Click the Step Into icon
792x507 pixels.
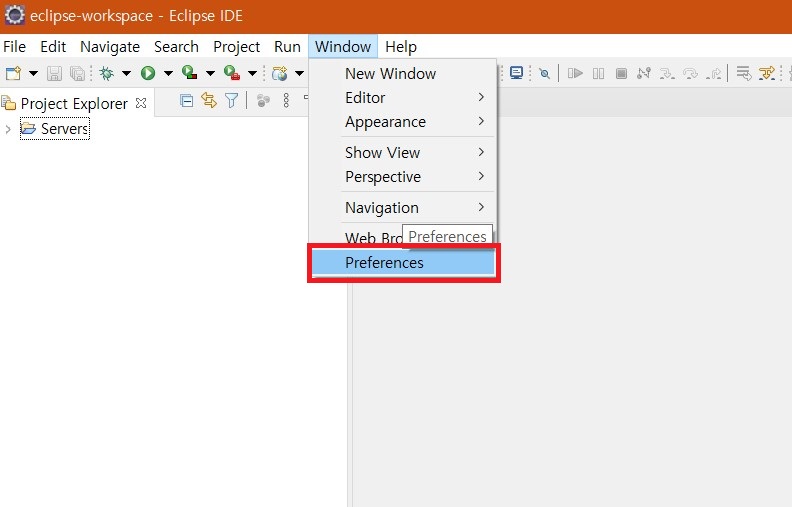click(667, 74)
